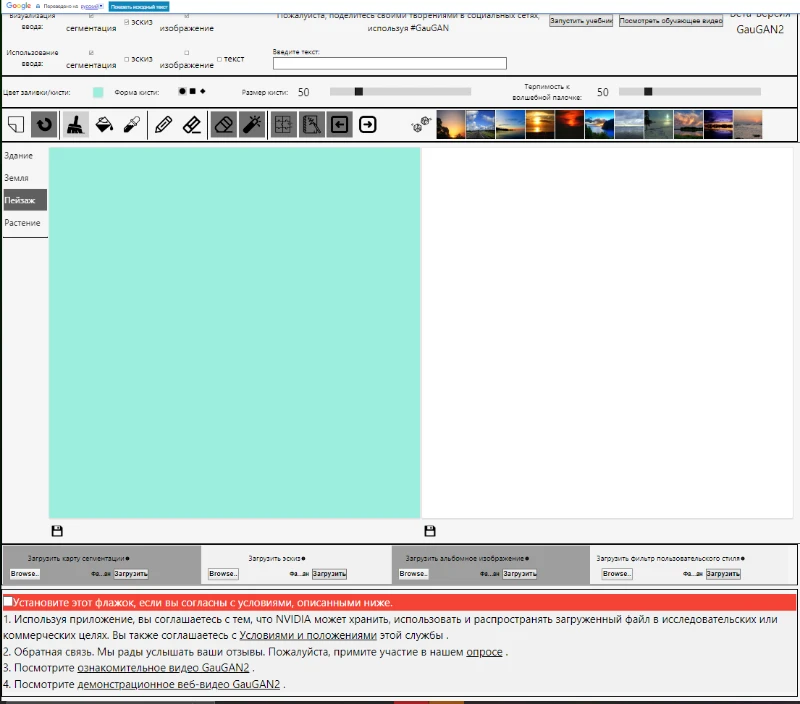Enable input usage image (изображение) checkbox
The width and height of the screenshot is (800, 704).
(187, 53)
